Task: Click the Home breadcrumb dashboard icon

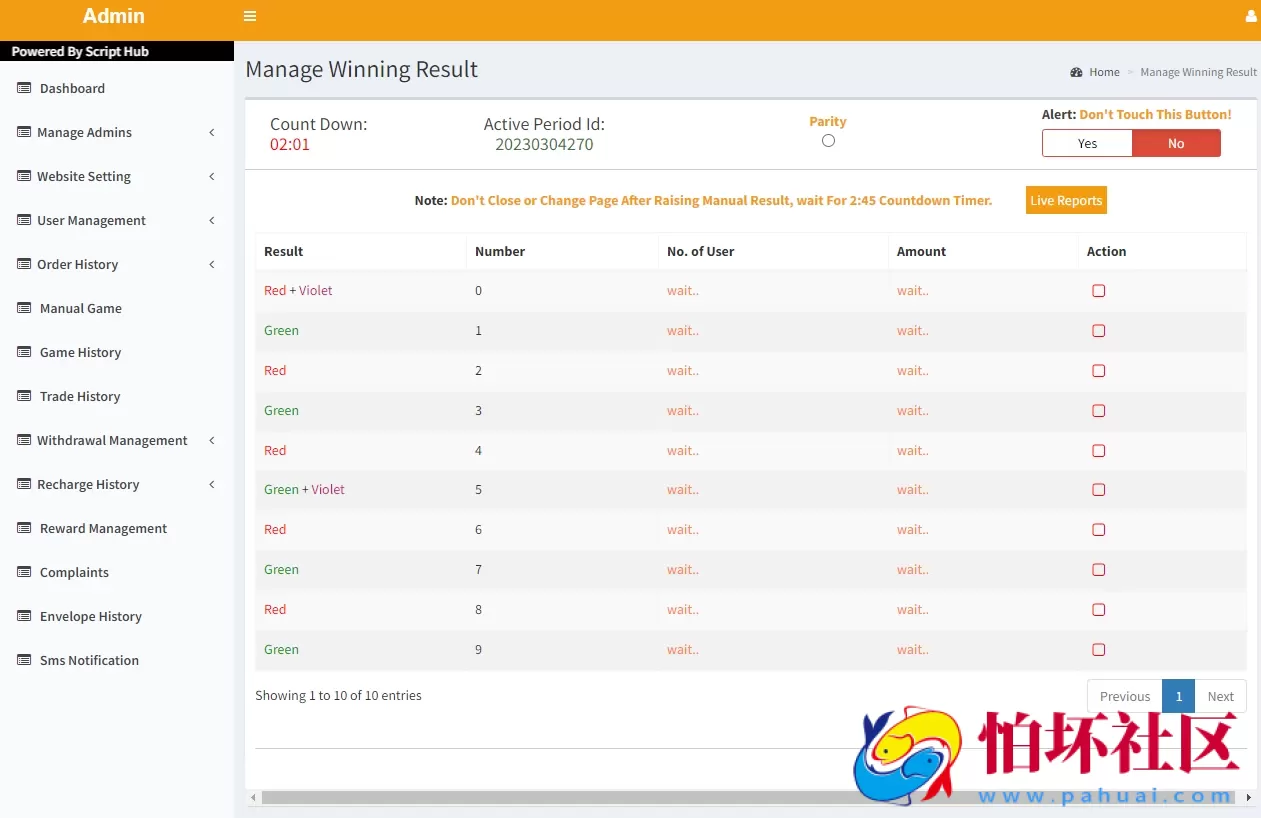Action: (1076, 72)
